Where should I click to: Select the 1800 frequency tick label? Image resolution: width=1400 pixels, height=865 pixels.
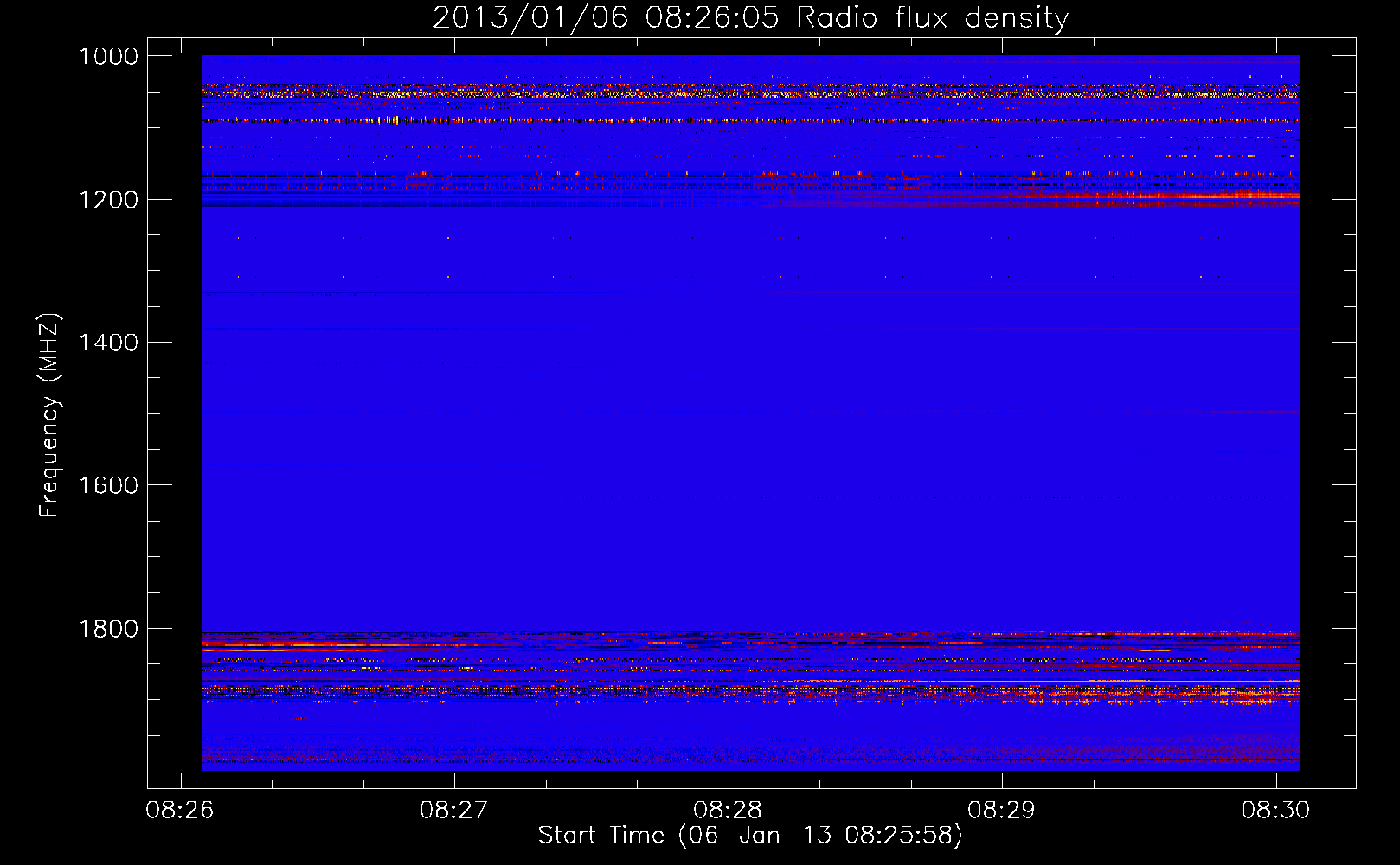[x=108, y=629]
